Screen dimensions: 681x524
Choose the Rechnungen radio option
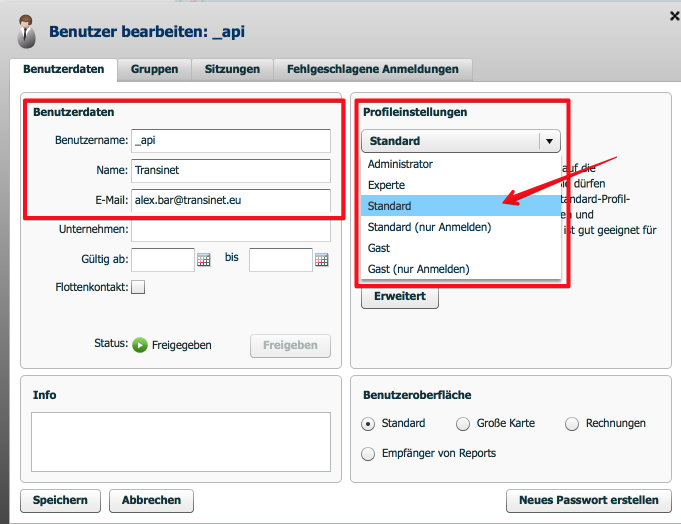pyautogui.click(x=572, y=424)
